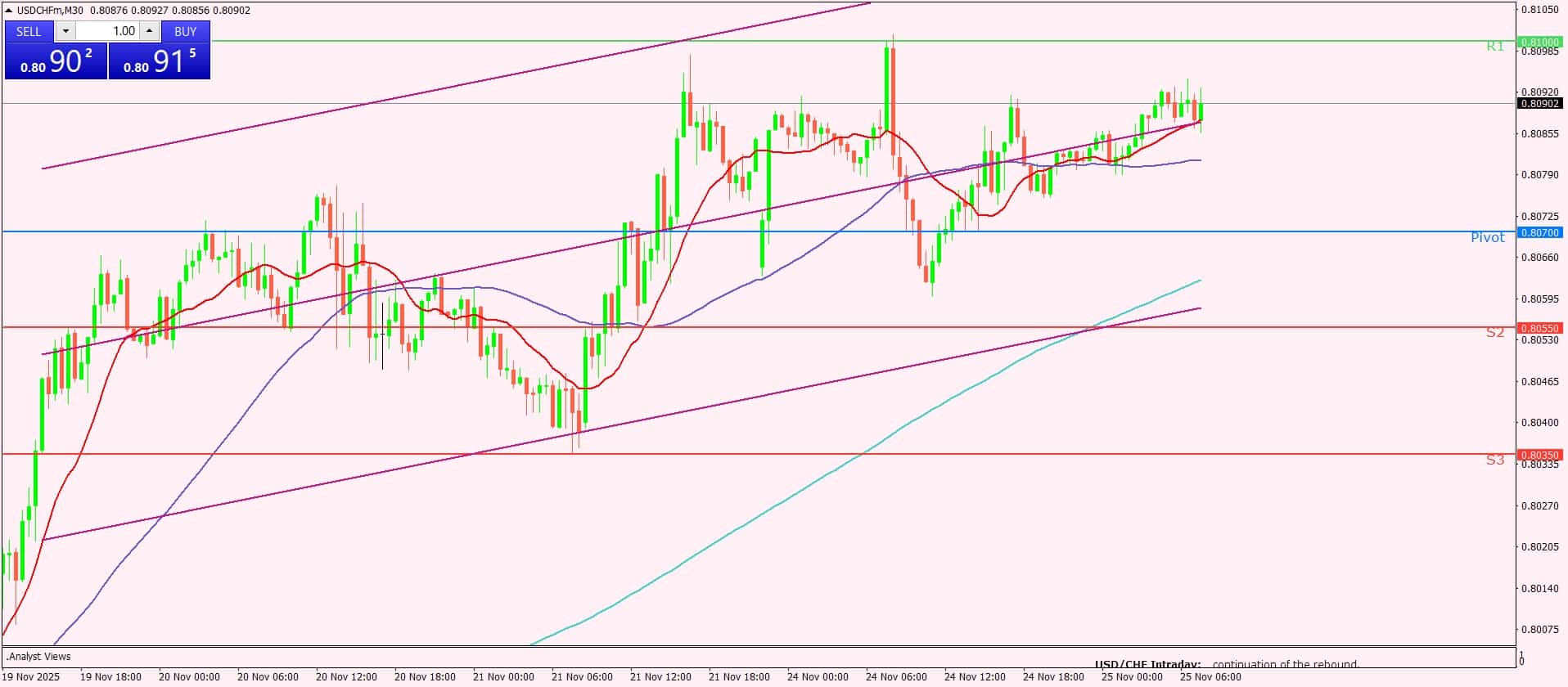
Task: Click the green 0.81000 price tag
Action: [x=1539, y=42]
